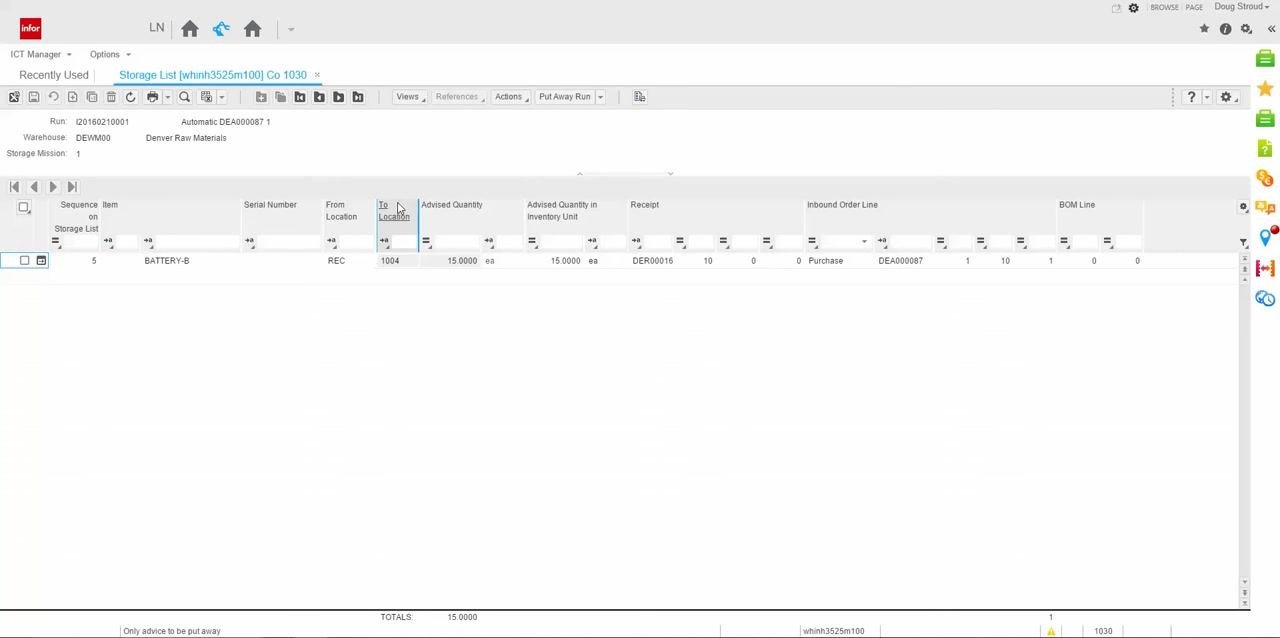Open the currency coins sidebar icon
The image size is (1280, 638).
[x=1265, y=178]
